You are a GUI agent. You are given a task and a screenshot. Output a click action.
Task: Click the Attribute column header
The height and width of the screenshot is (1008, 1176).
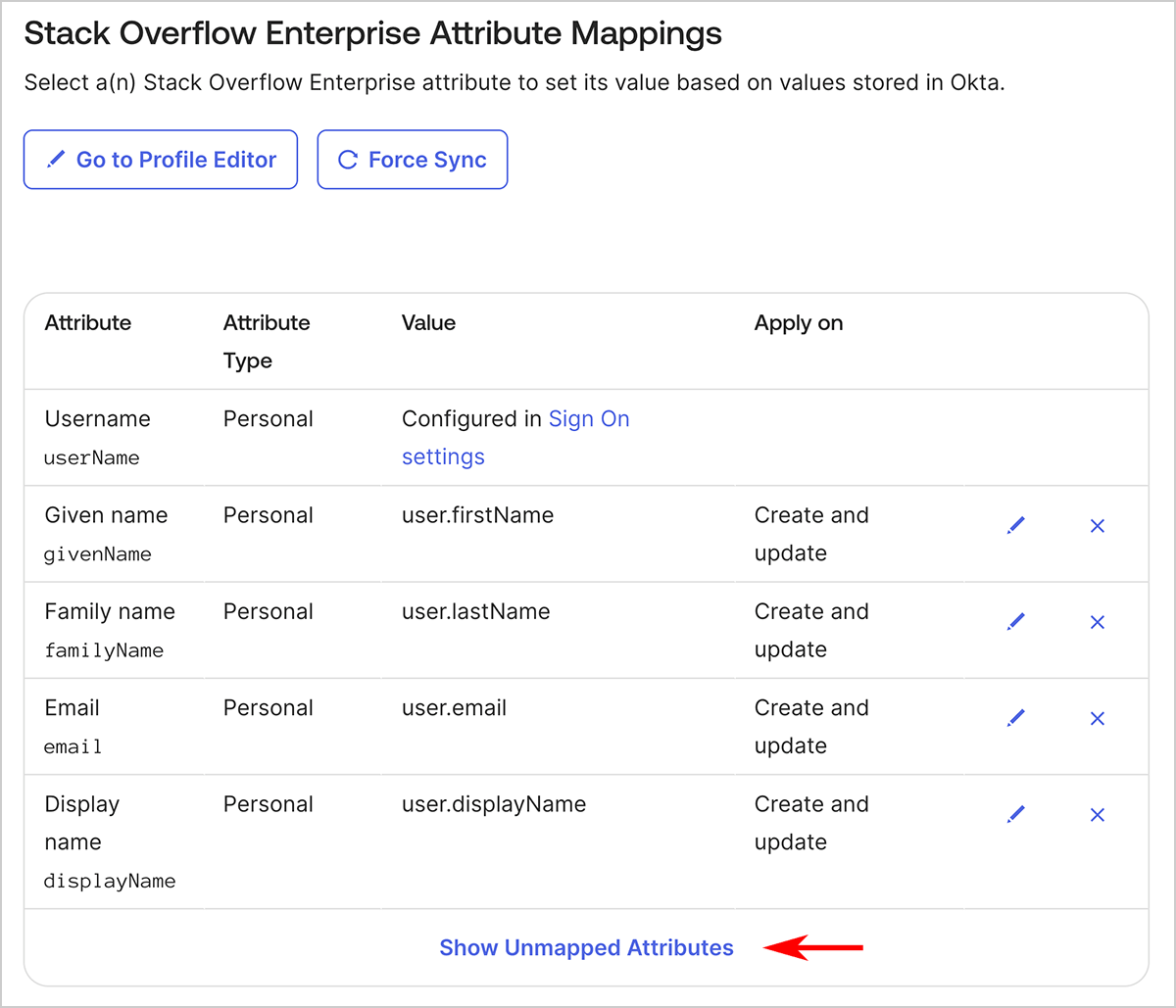88,323
